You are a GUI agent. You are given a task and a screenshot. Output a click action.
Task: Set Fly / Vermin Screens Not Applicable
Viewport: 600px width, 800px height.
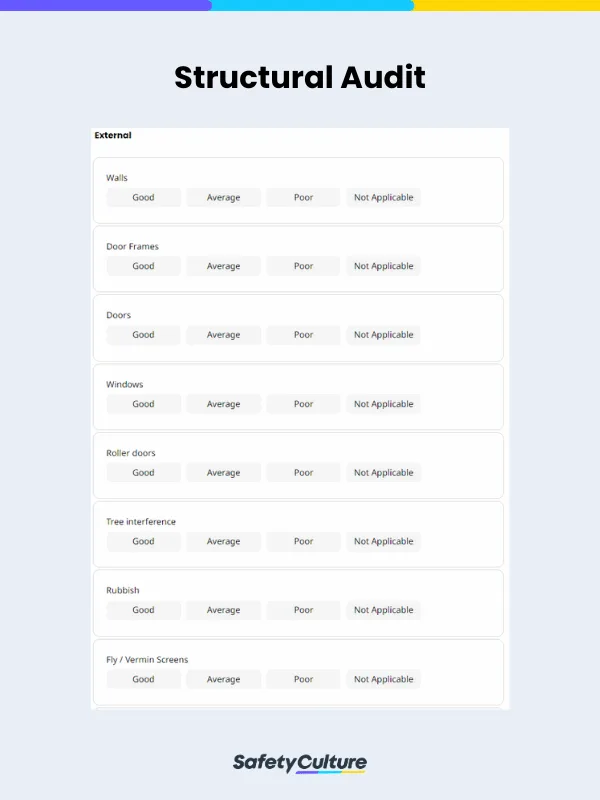[383, 679]
